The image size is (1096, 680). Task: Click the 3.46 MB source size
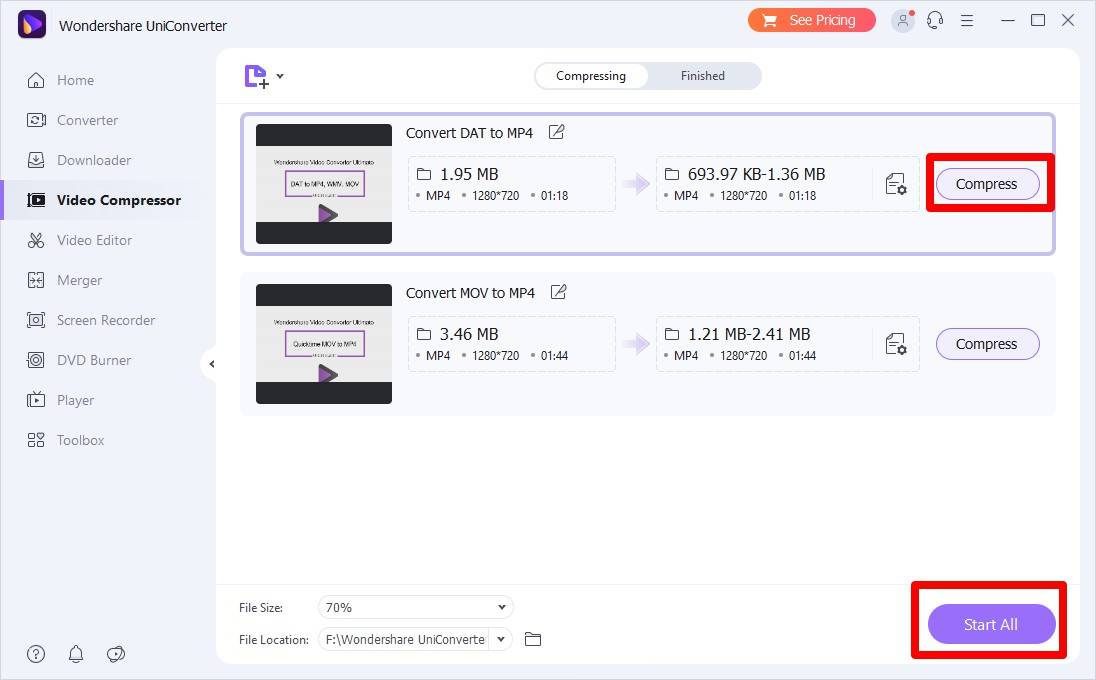[469, 334]
